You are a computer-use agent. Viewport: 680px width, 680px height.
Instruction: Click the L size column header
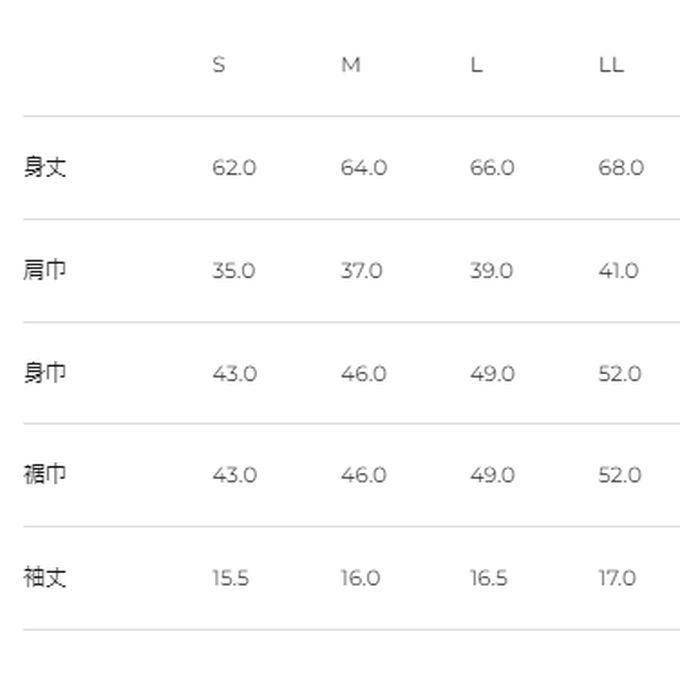pyautogui.click(x=476, y=65)
